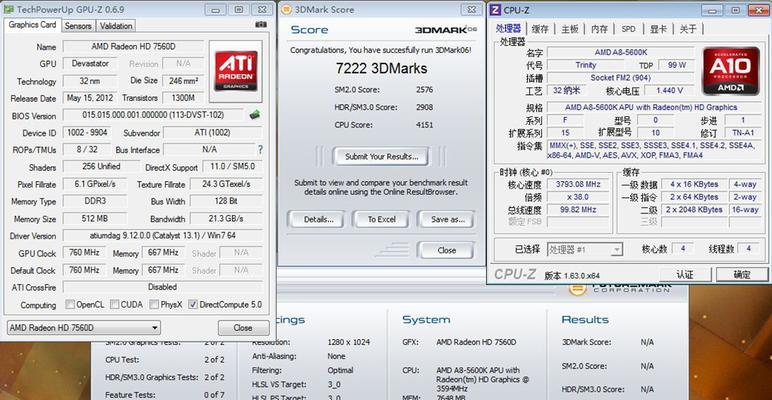Click the GPU-Z title bar icon

pos(8,9)
